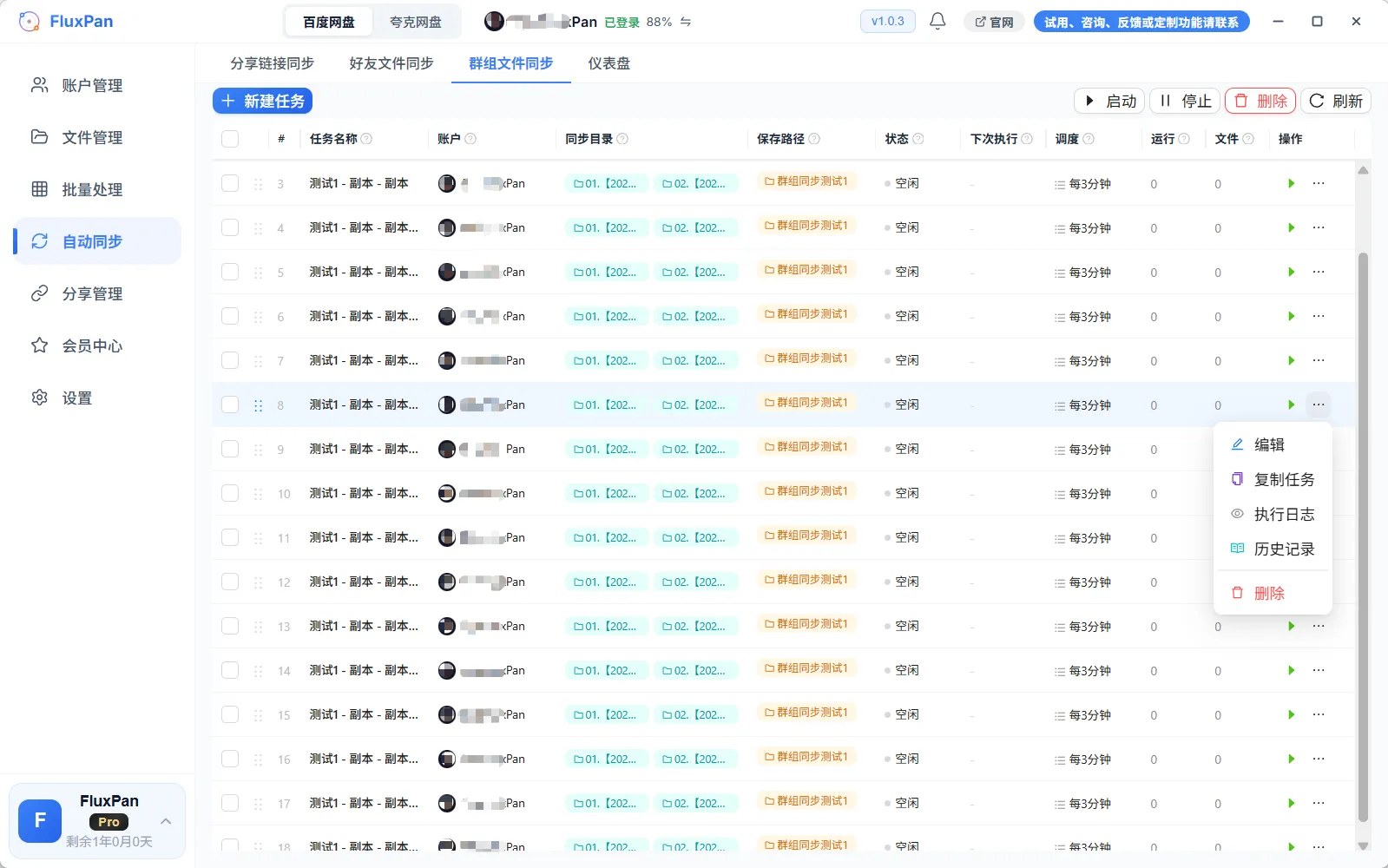Show help tooltip icon beside 同步目录 header

(622, 139)
